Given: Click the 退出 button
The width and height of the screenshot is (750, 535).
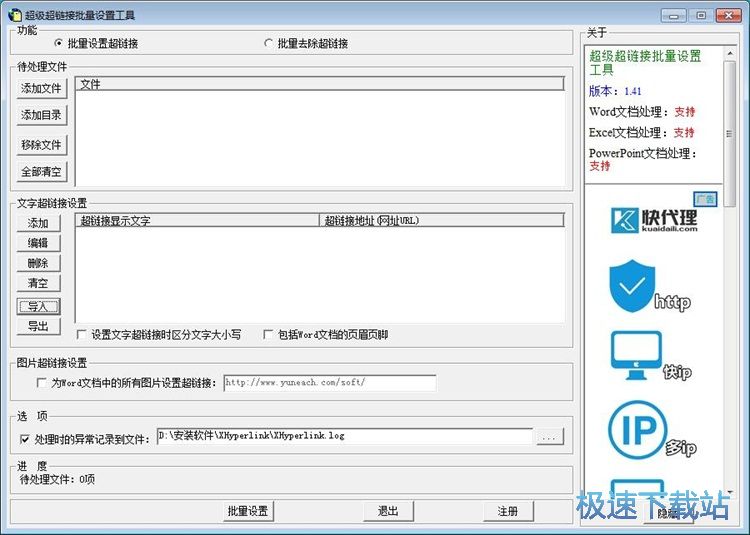Looking at the screenshot, I should pos(388,511).
